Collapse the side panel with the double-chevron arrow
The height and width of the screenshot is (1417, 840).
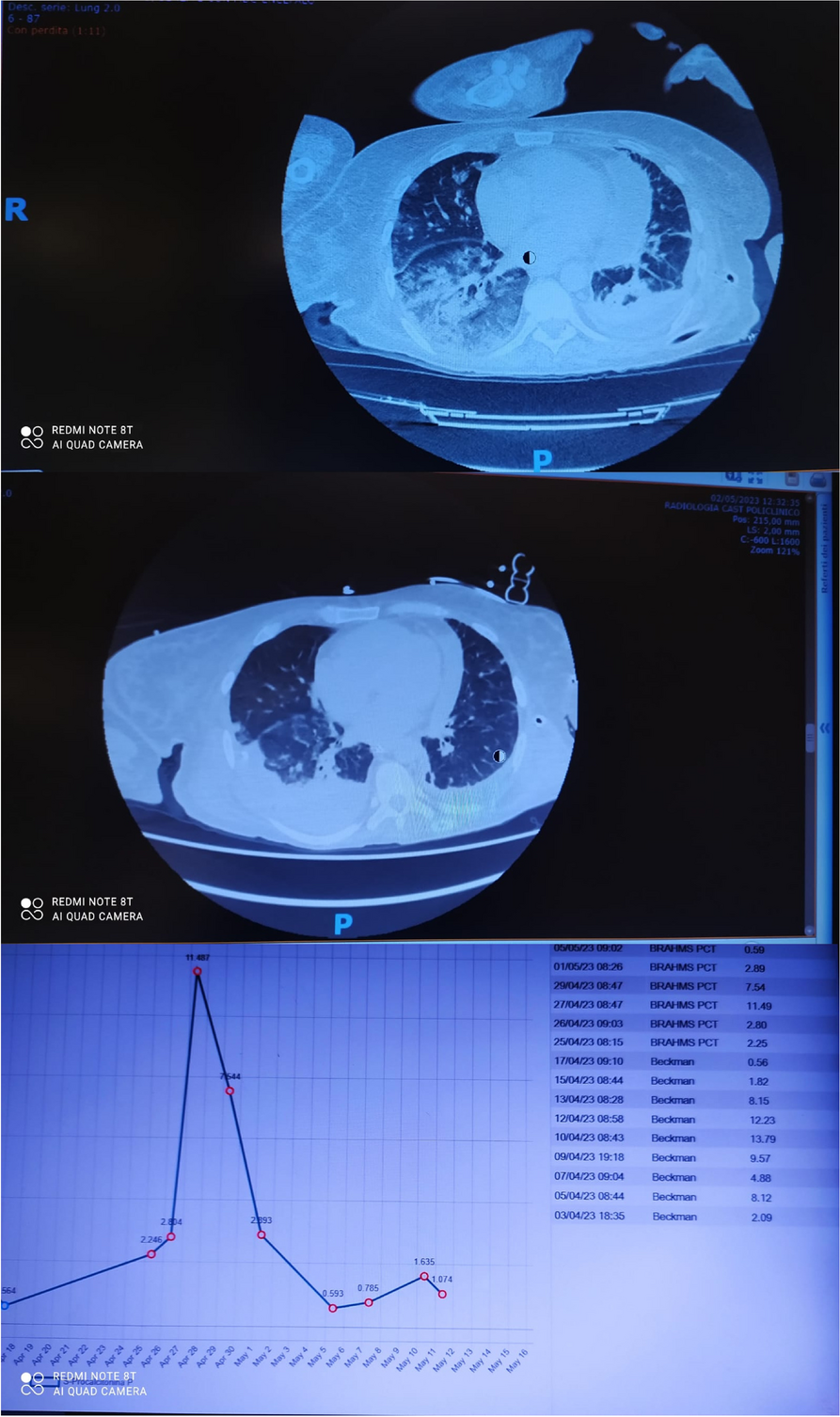pyautogui.click(x=826, y=727)
